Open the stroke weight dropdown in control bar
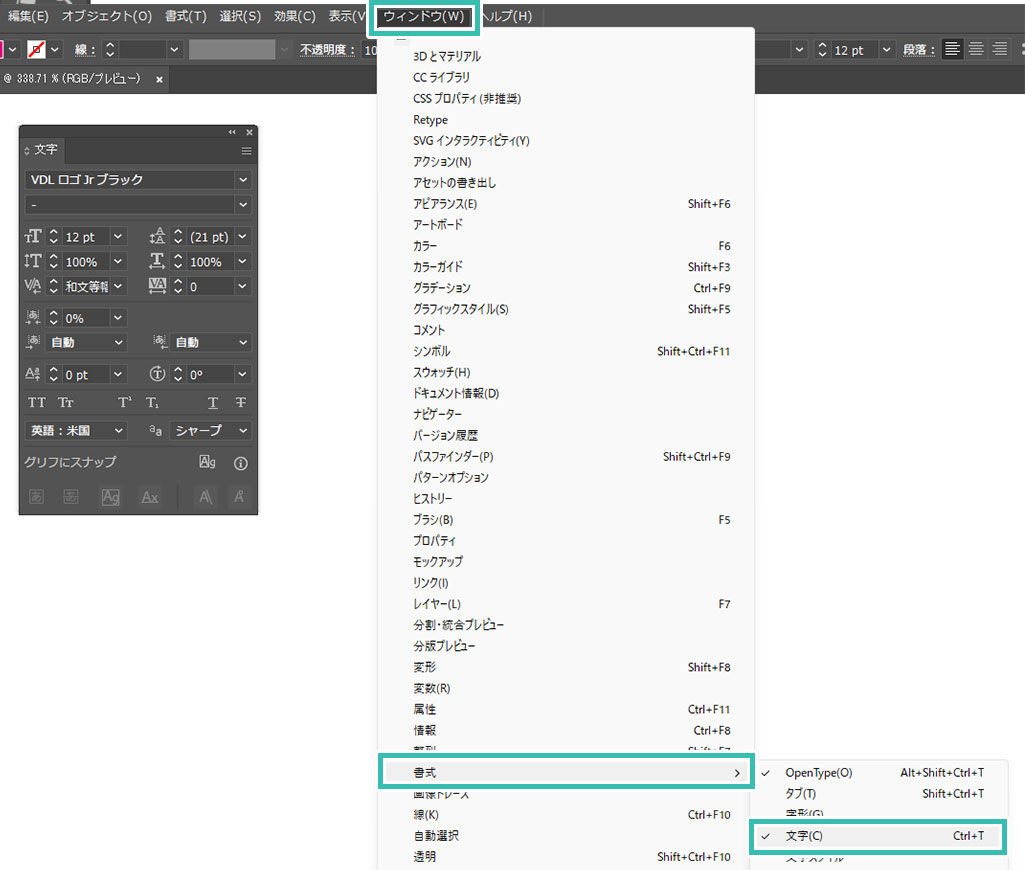Screen dimensions: 1025x870 pyautogui.click(x=174, y=49)
